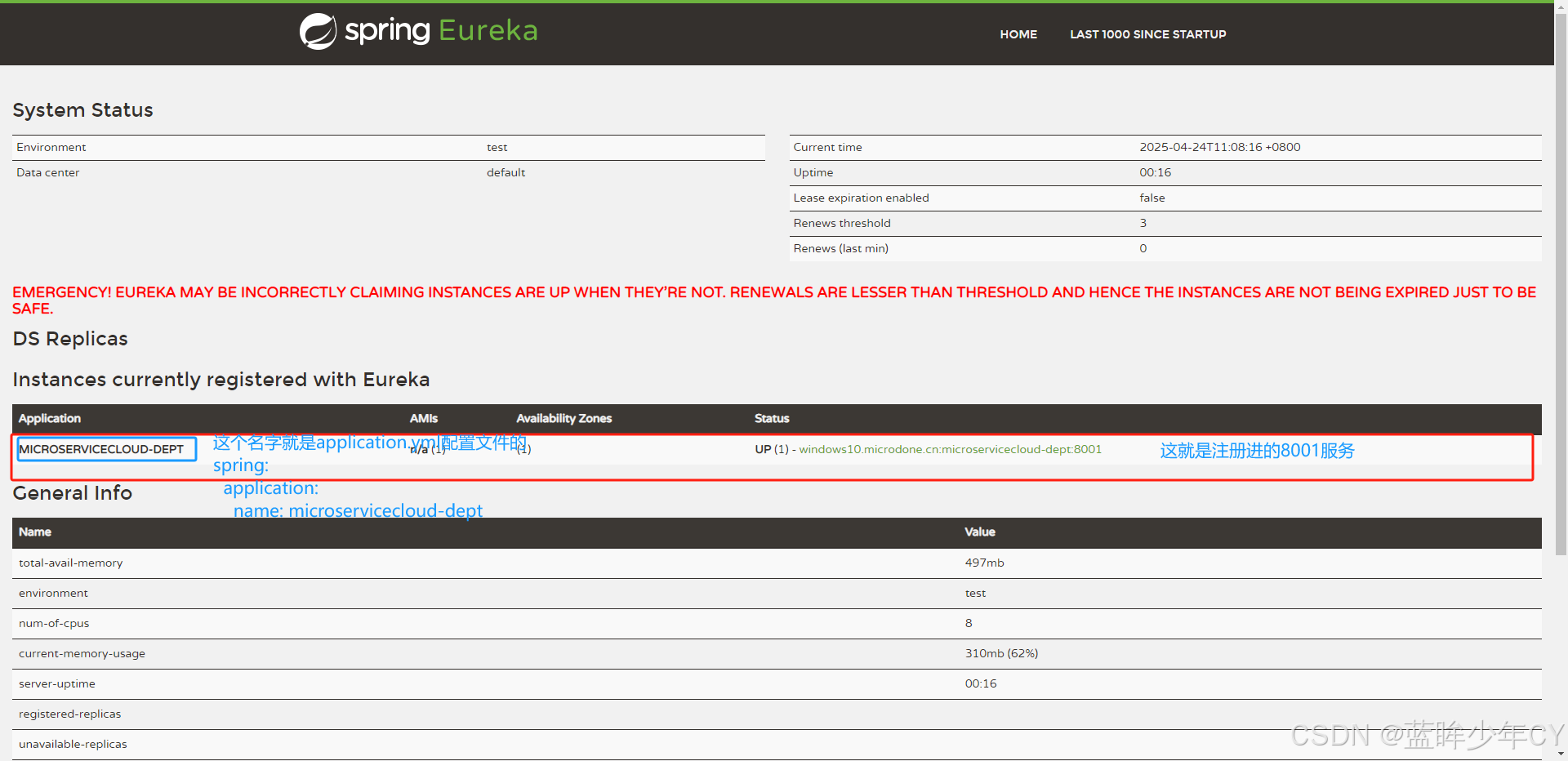
Task: Click the scrollbar up arrow
Action: point(1561,7)
